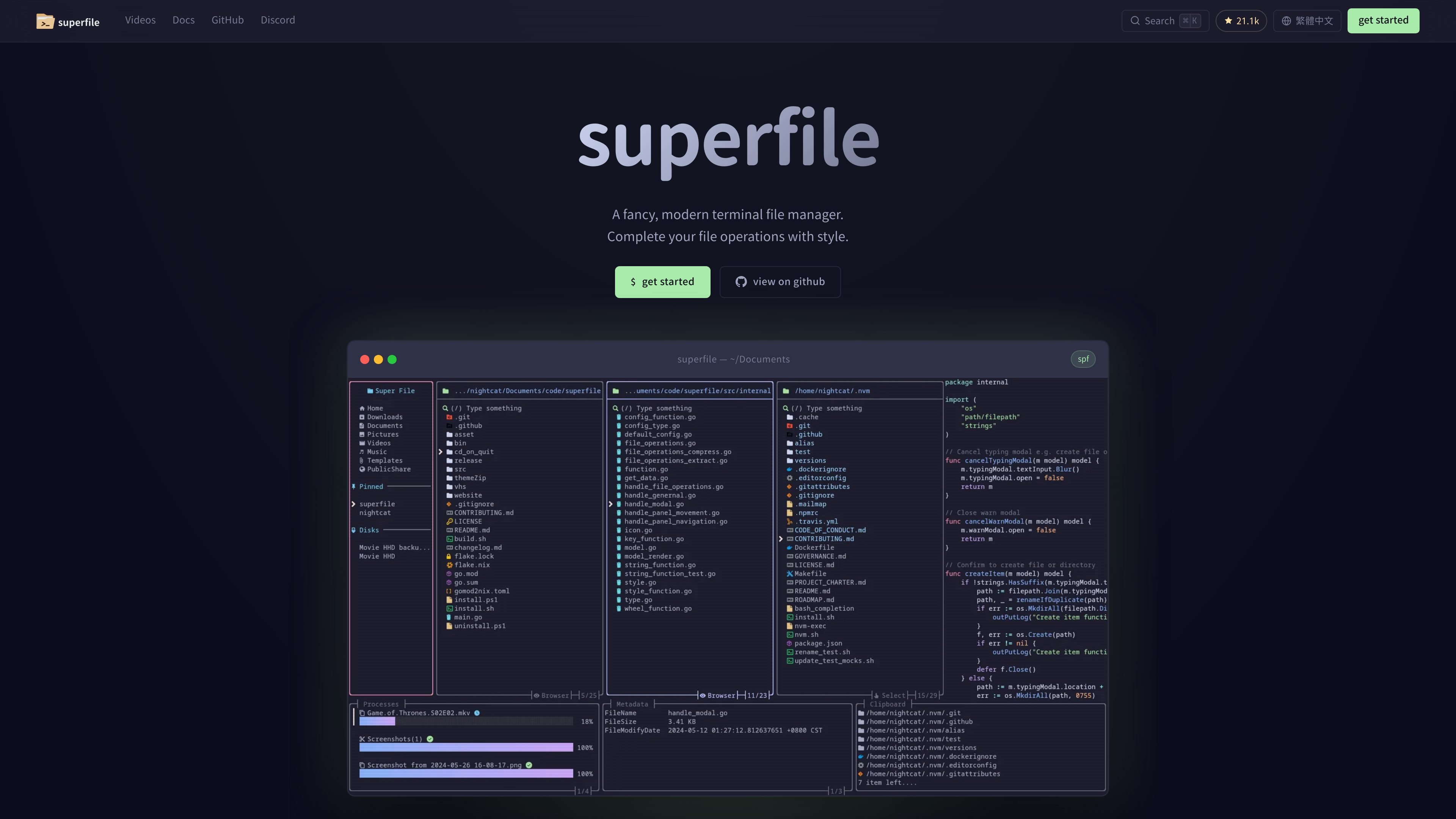The height and width of the screenshot is (819, 1456).
Task: Open the 繁體中文 language selector
Action: [1307, 21]
